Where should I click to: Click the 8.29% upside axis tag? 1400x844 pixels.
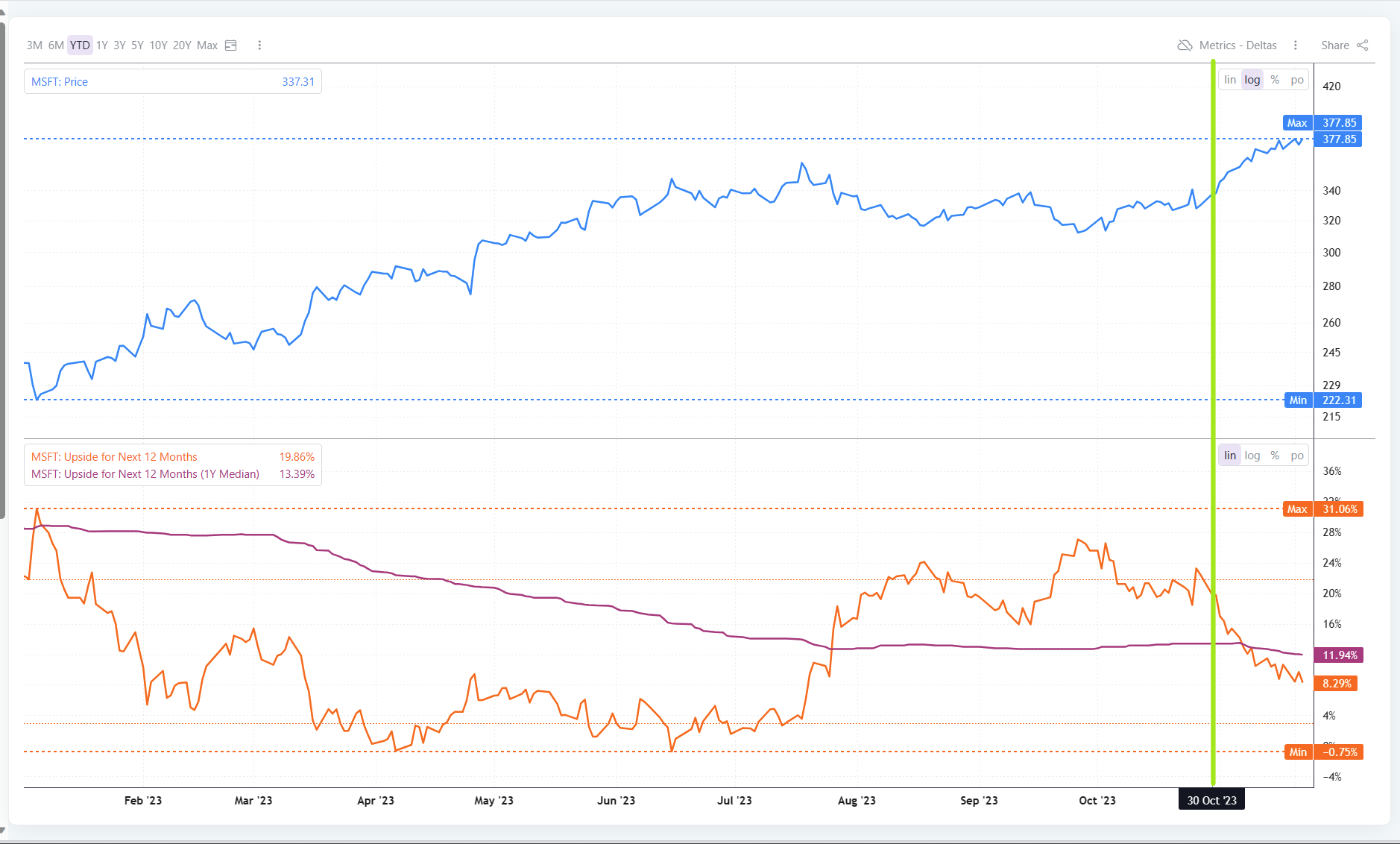click(x=1337, y=684)
